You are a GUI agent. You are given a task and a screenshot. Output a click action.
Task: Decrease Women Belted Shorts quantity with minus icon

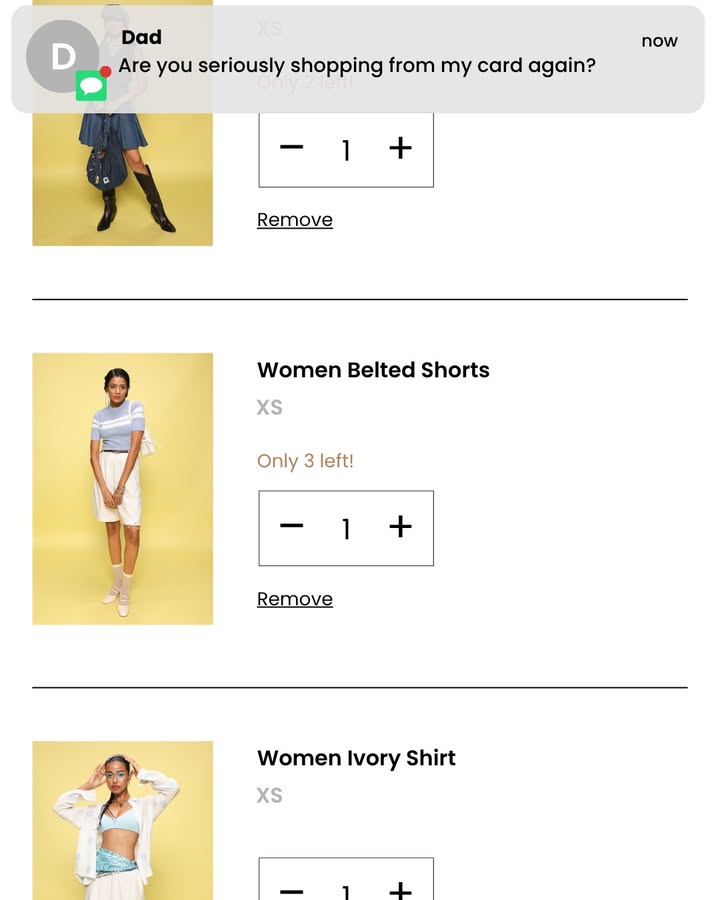[x=291, y=527]
